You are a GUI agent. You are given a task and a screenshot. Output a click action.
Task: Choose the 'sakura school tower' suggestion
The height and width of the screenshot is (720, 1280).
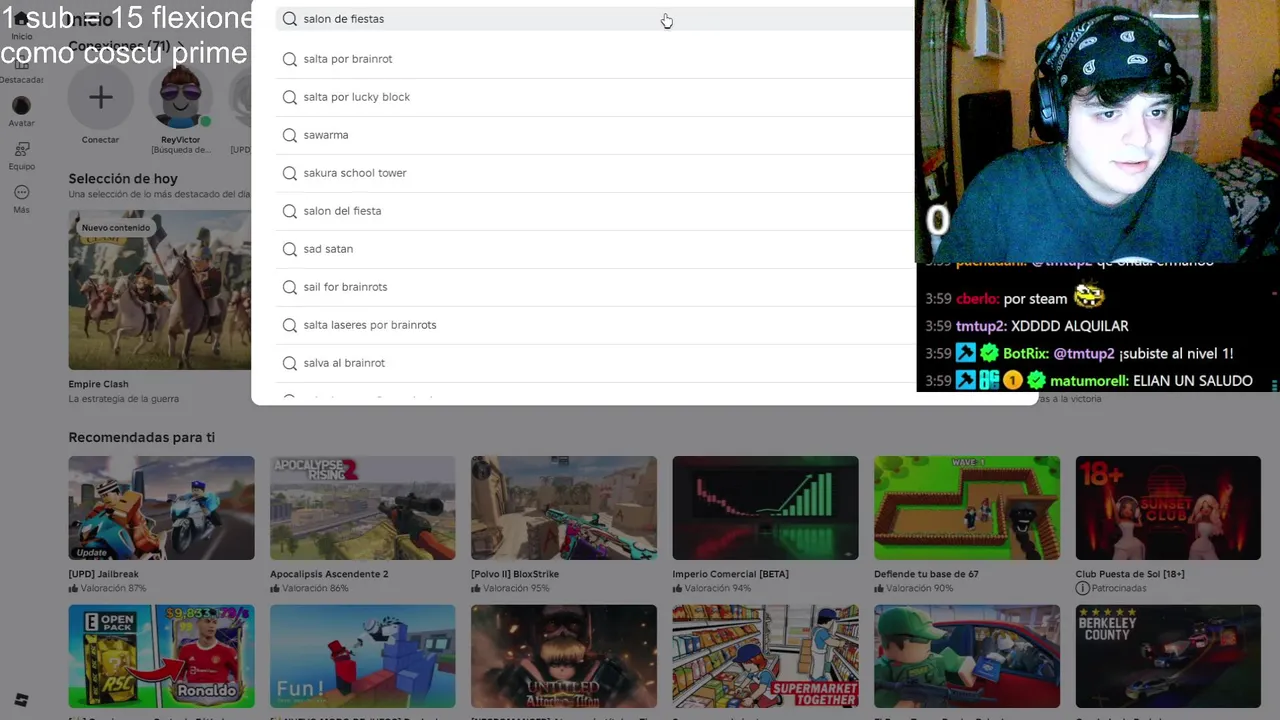pyautogui.click(x=595, y=173)
